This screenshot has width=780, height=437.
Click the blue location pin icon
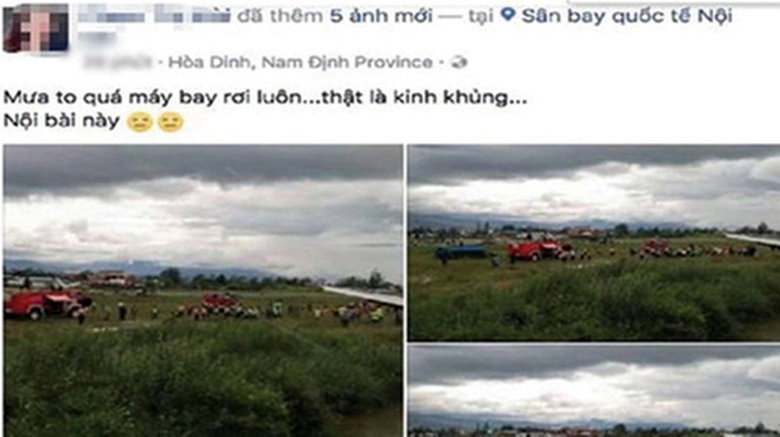pyautogui.click(x=507, y=14)
